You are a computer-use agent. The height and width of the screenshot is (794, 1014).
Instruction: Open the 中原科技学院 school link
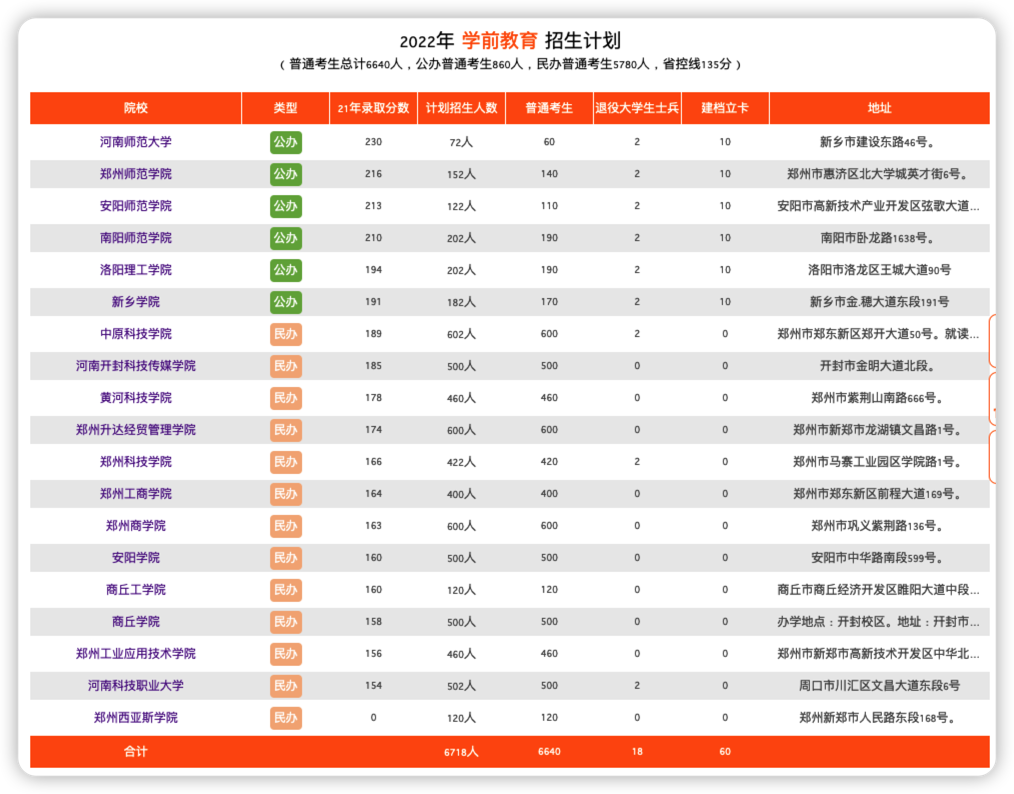[135, 334]
